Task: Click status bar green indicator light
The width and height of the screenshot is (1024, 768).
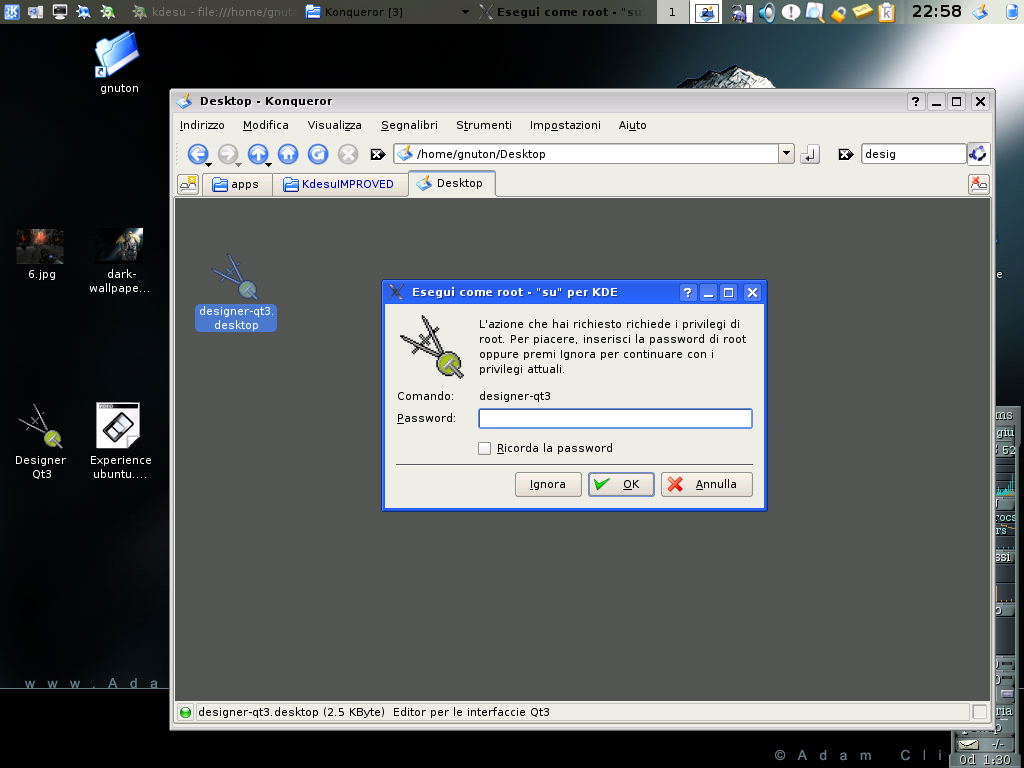Action: tap(185, 712)
